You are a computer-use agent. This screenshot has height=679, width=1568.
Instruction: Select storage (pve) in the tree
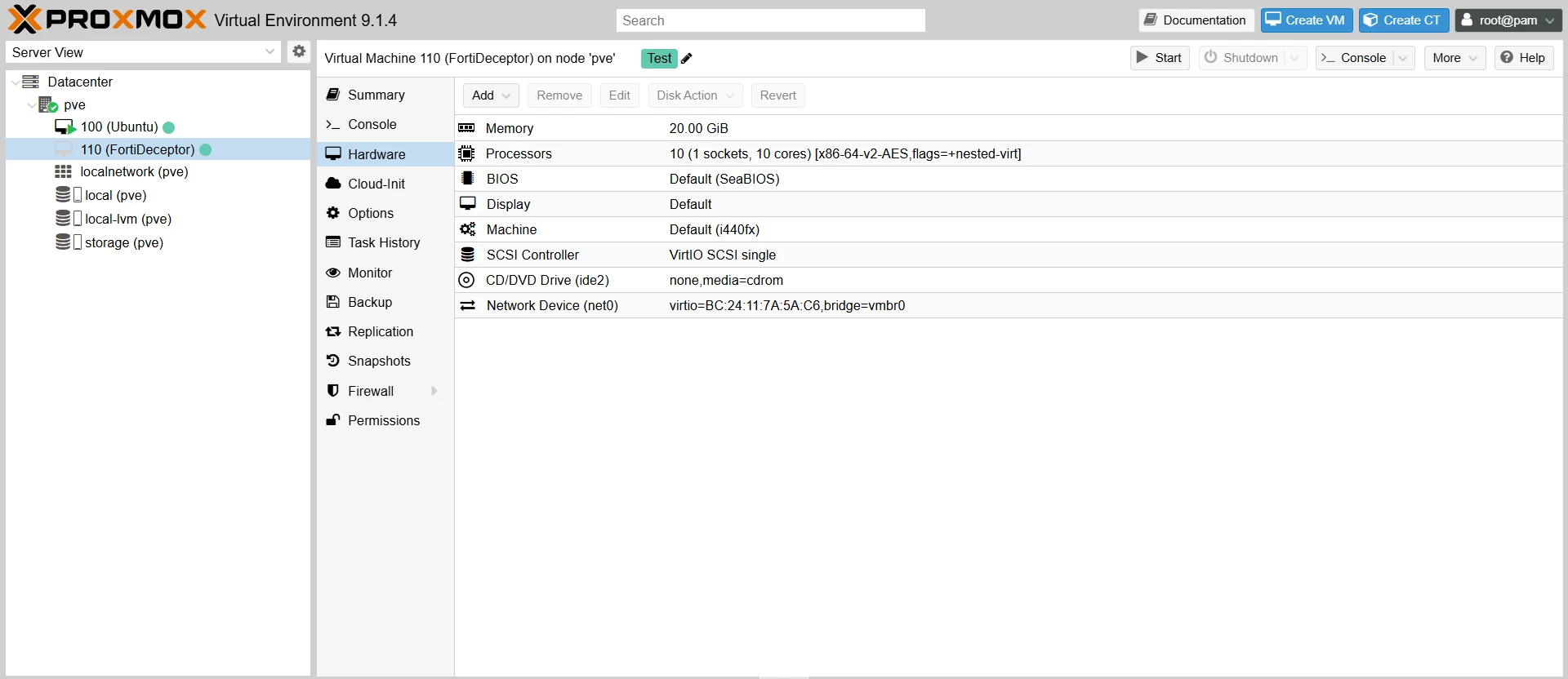158,242
